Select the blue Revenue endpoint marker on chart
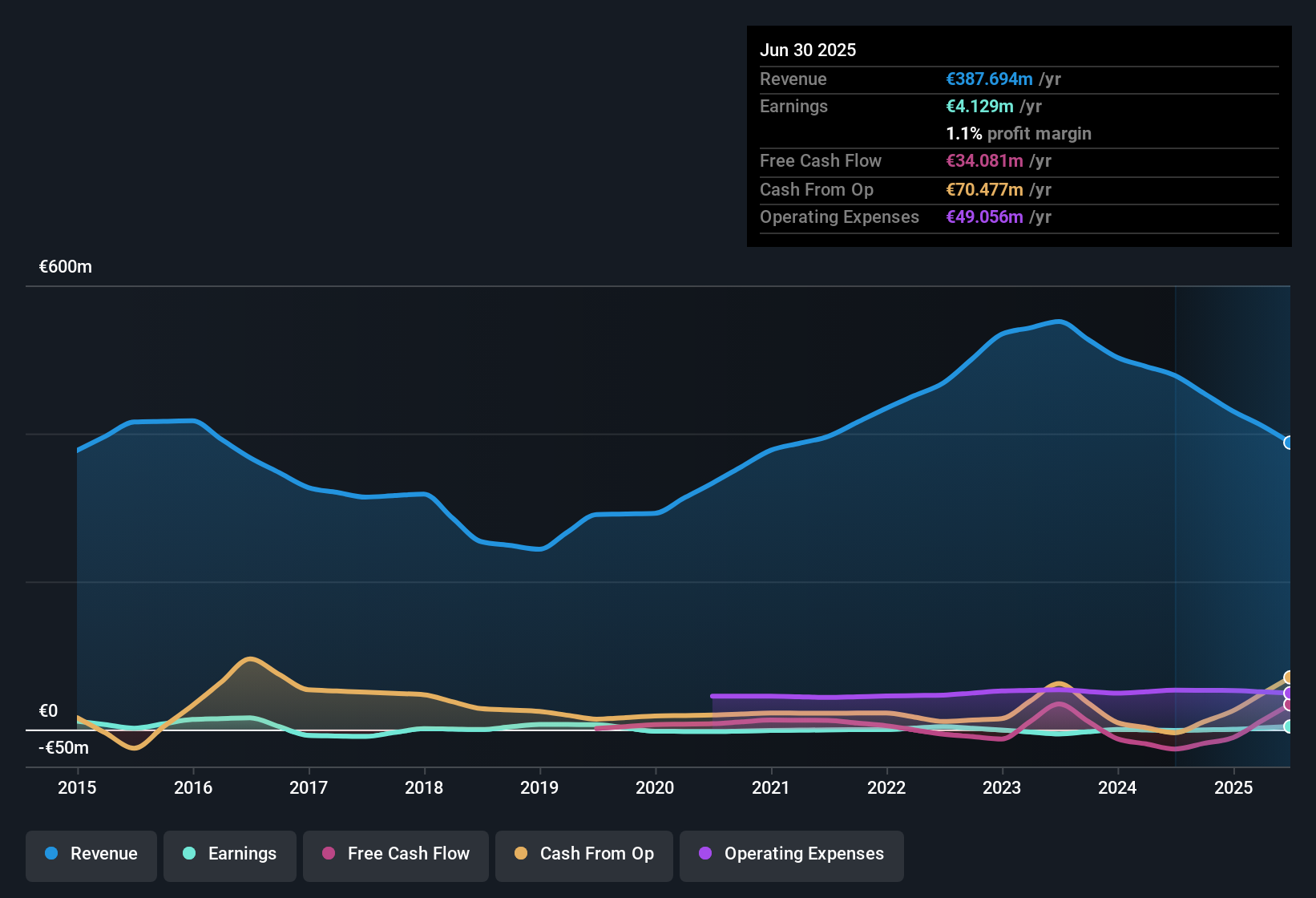The image size is (1316, 898). [x=1288, y=443]
